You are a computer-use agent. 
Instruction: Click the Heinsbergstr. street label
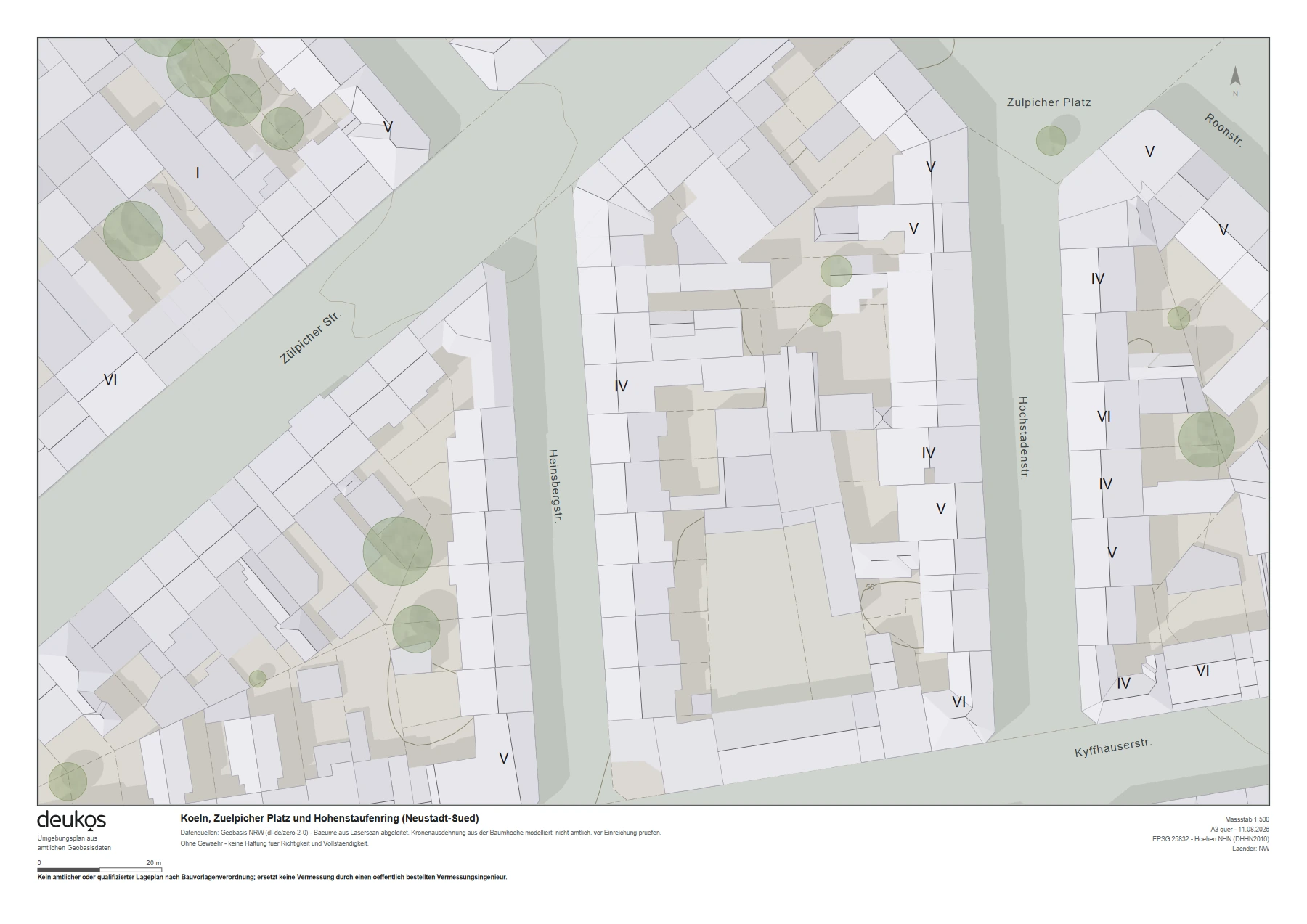click(x=555, y=487)
